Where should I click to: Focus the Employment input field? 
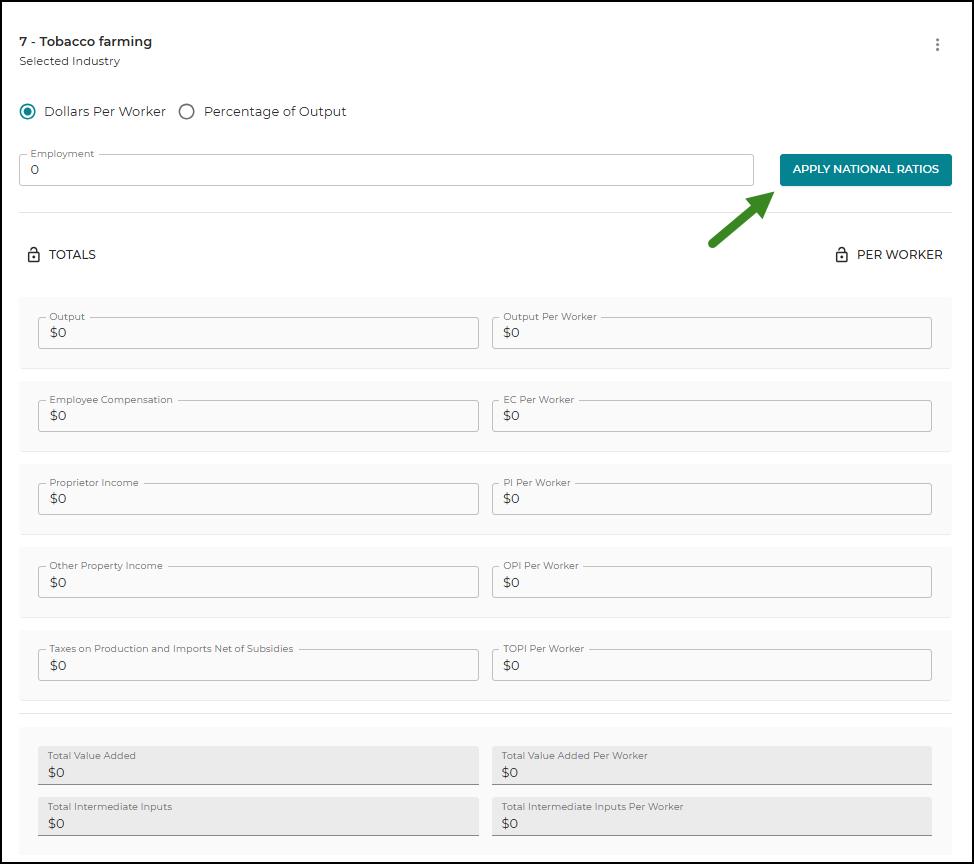(x=386, y=170)
